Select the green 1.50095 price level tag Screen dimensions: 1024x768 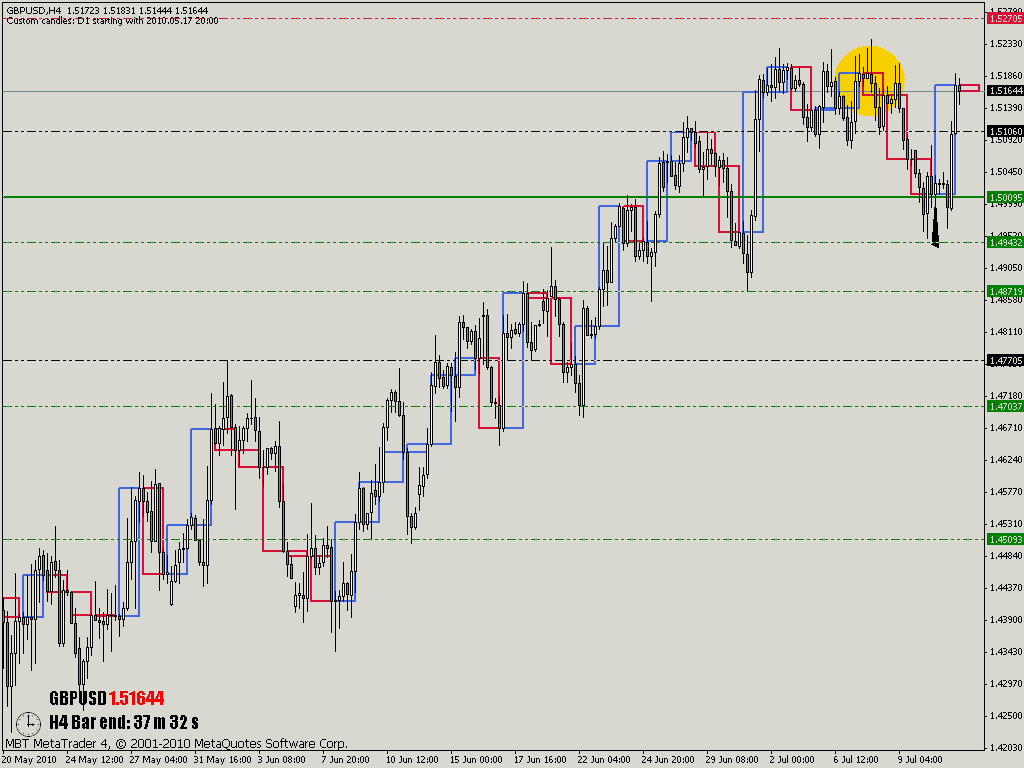point(1005,197)
